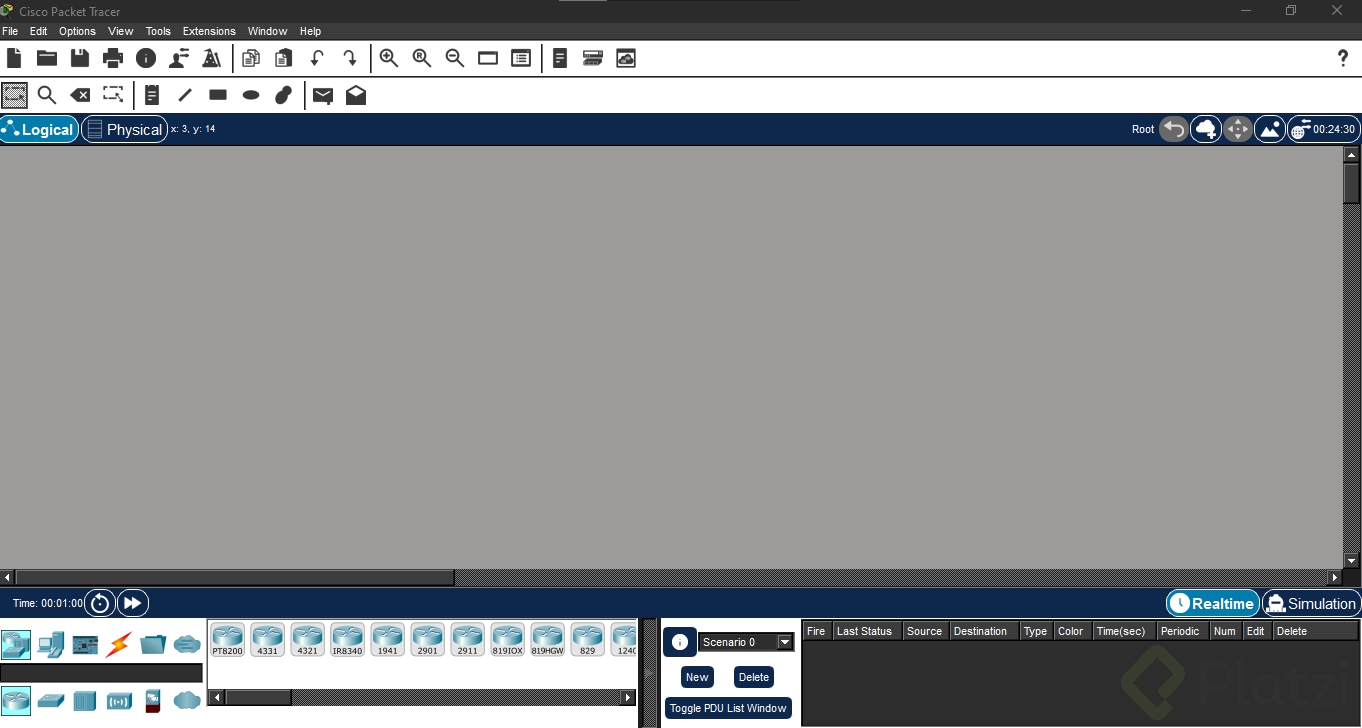Open the command log viewer icon
1362x728 pixels.
(560, 58)
